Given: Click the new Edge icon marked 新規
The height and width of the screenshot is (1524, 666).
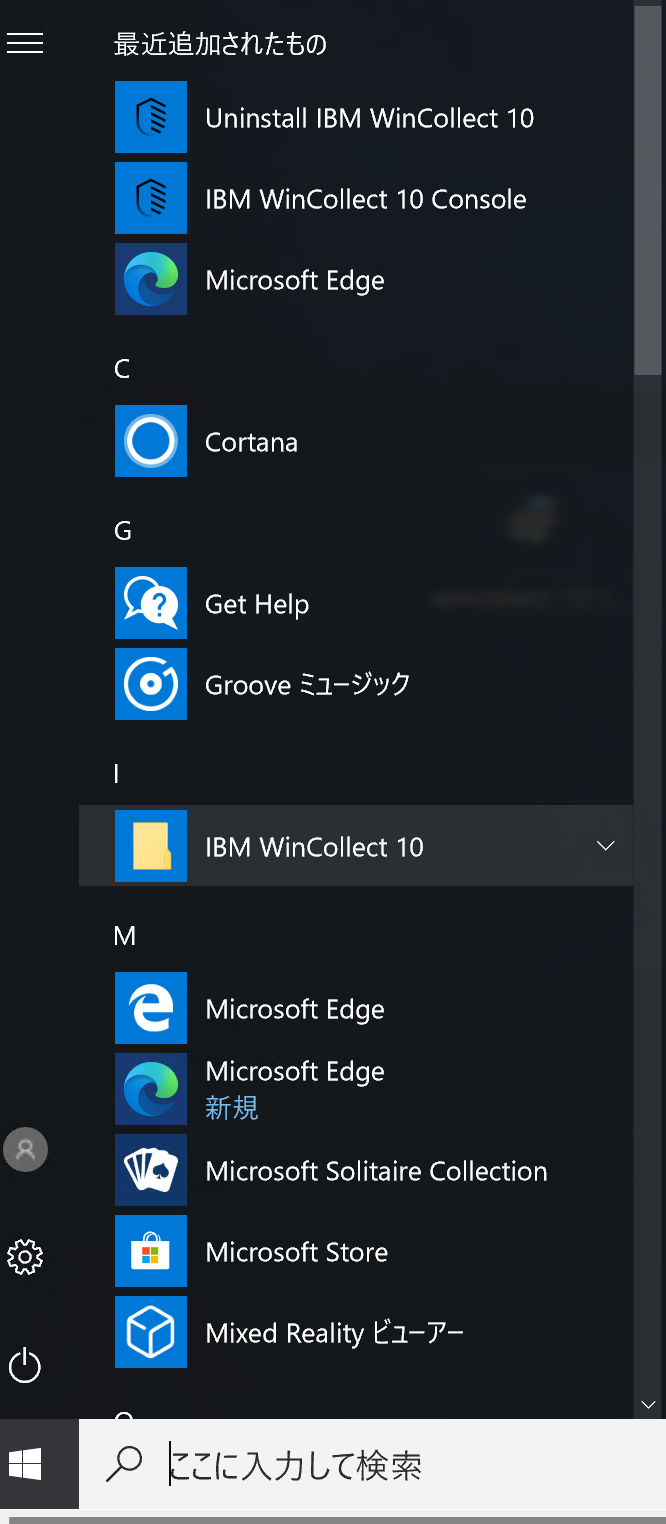Looking at the screenshot, I should 151,1089.
